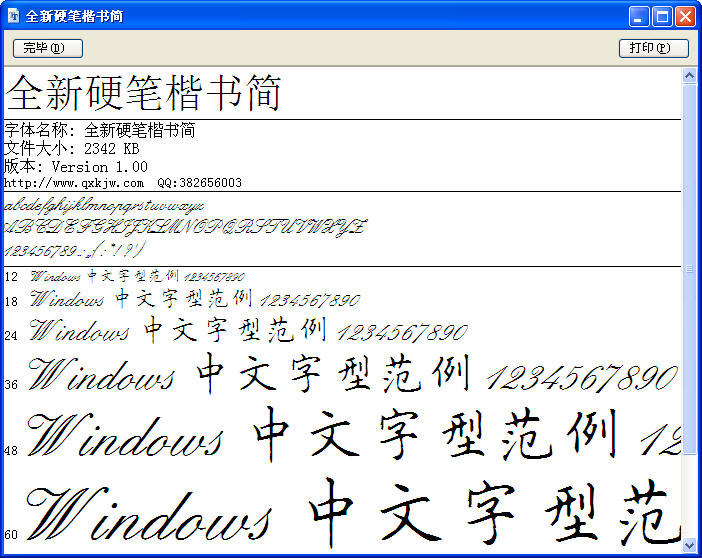Click the 24-point 1234567890 sample
702x558 pixels.
tap(402, 333)
